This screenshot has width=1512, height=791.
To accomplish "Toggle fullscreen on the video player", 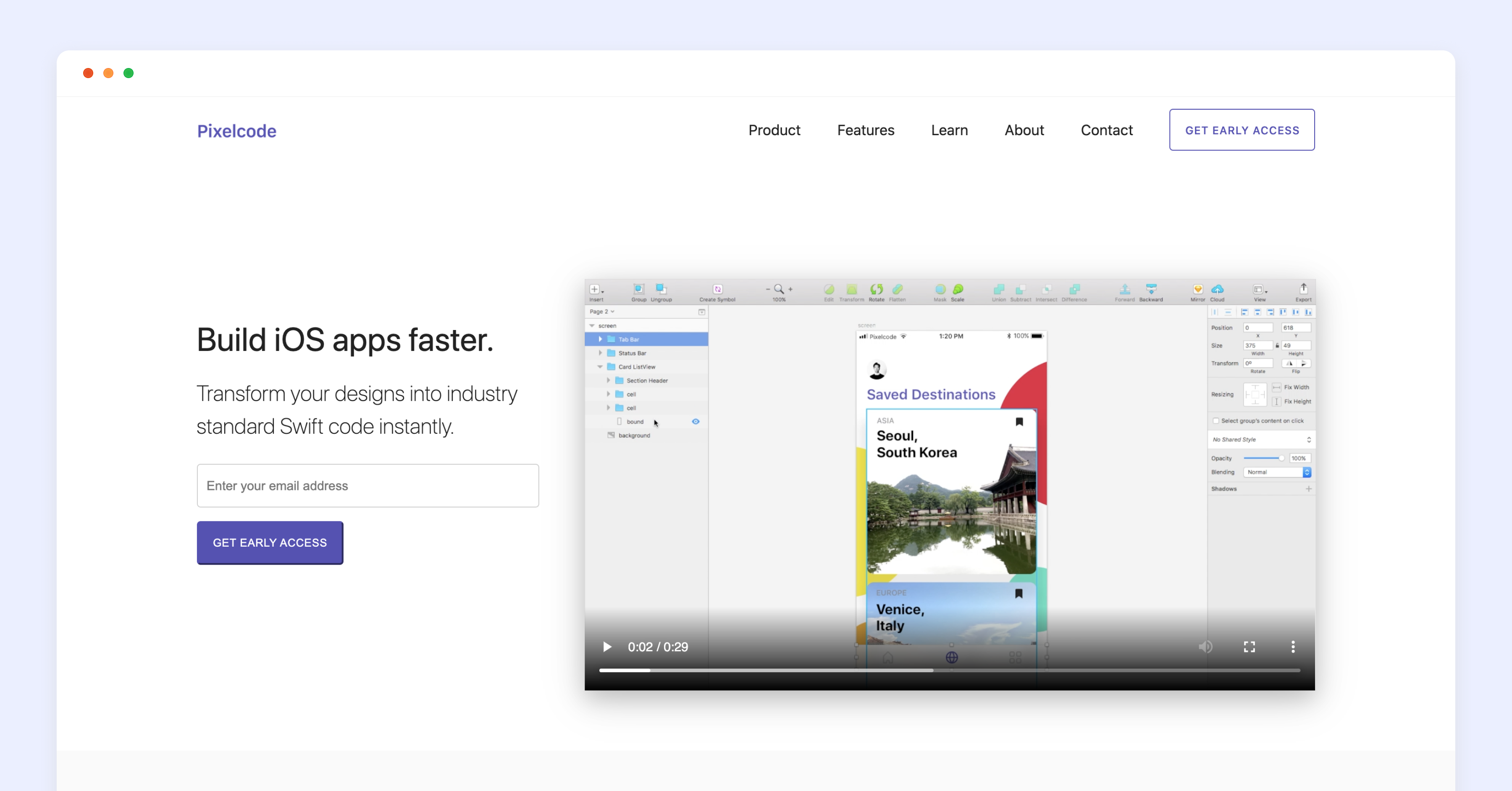I will (x=1249, y=647).
